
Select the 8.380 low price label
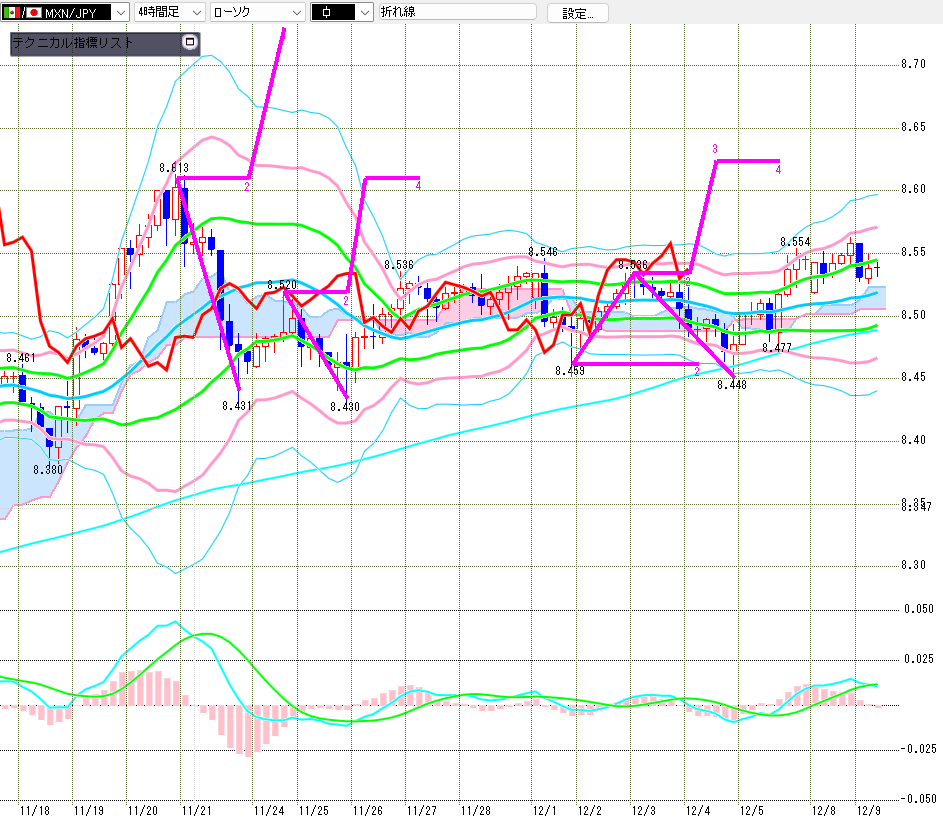(47, 469)
